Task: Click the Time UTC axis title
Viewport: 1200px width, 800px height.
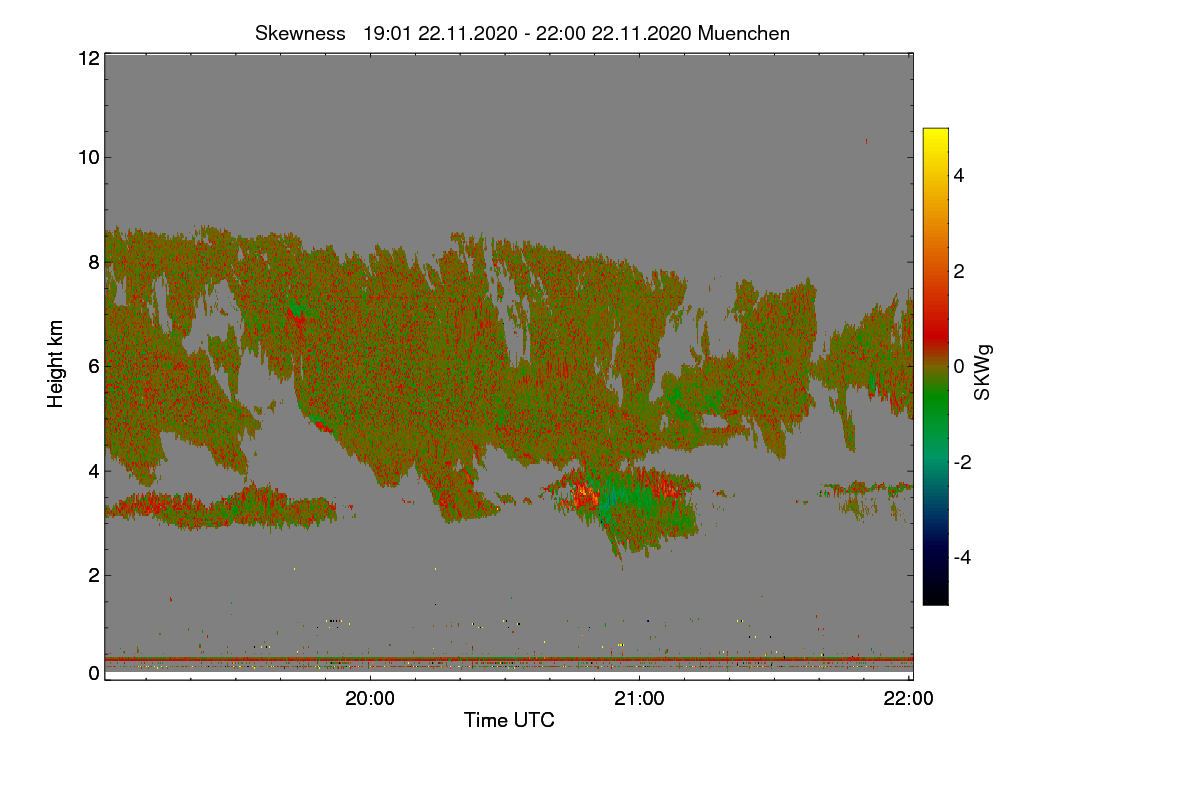Action: 509,720
